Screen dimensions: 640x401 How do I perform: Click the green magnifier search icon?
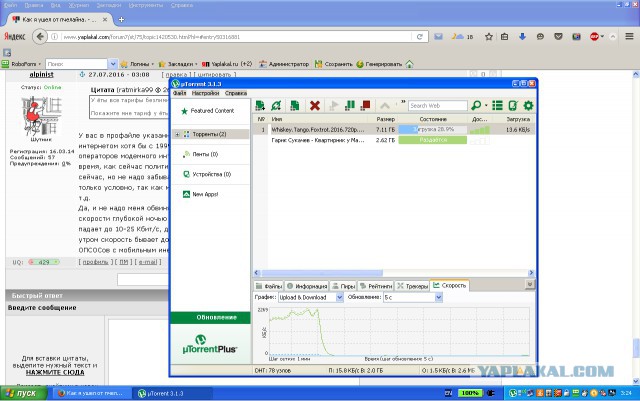click(x=476, y=105)
